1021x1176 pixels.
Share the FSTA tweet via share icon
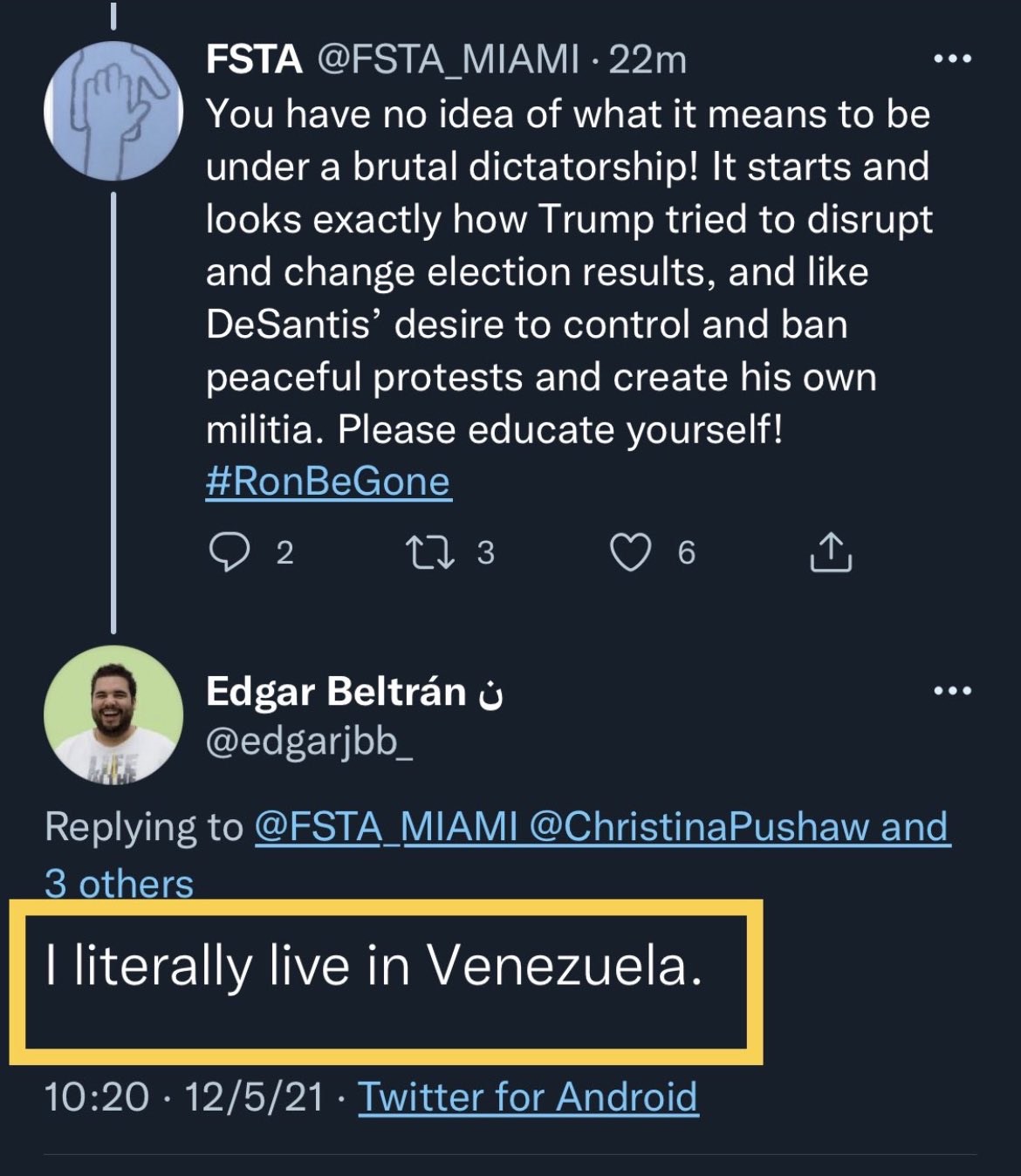pyautogui.click(x=831, y=551)
